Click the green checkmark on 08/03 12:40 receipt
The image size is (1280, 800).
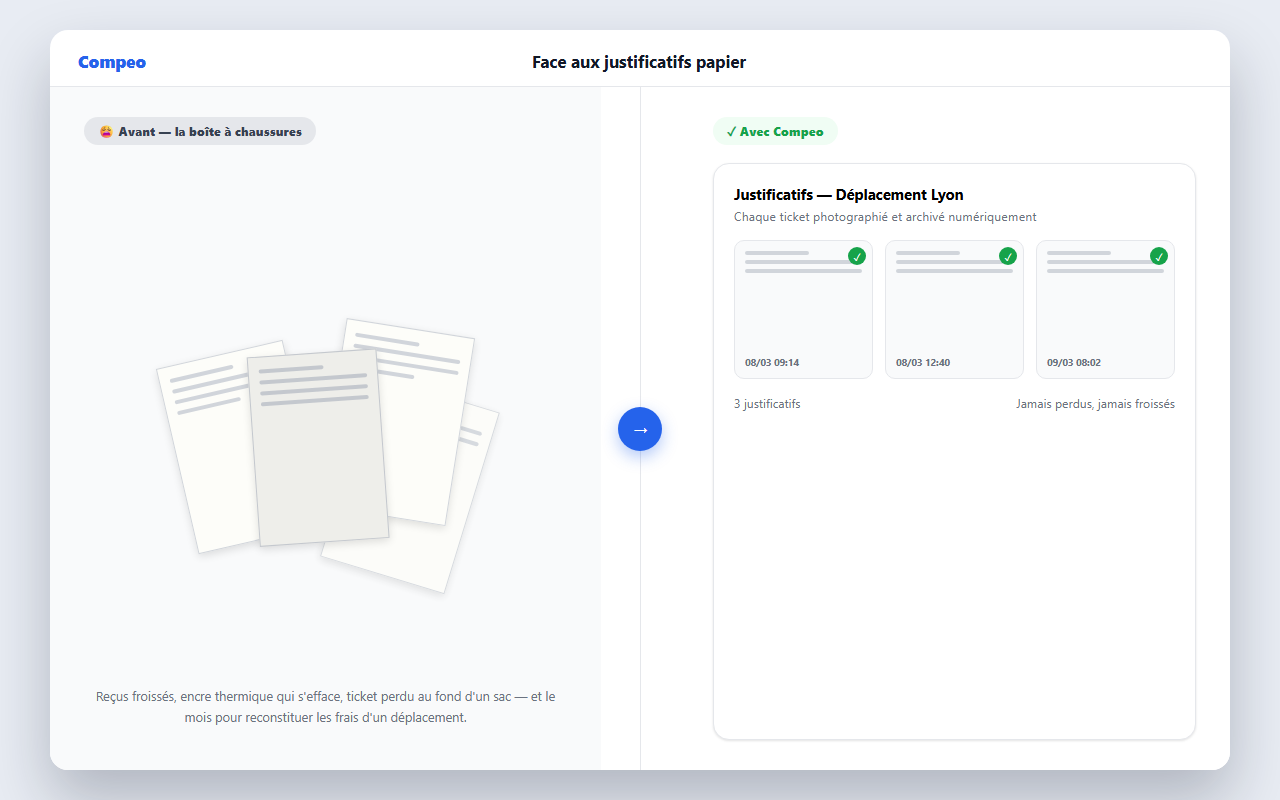[x=1008, y=256]
